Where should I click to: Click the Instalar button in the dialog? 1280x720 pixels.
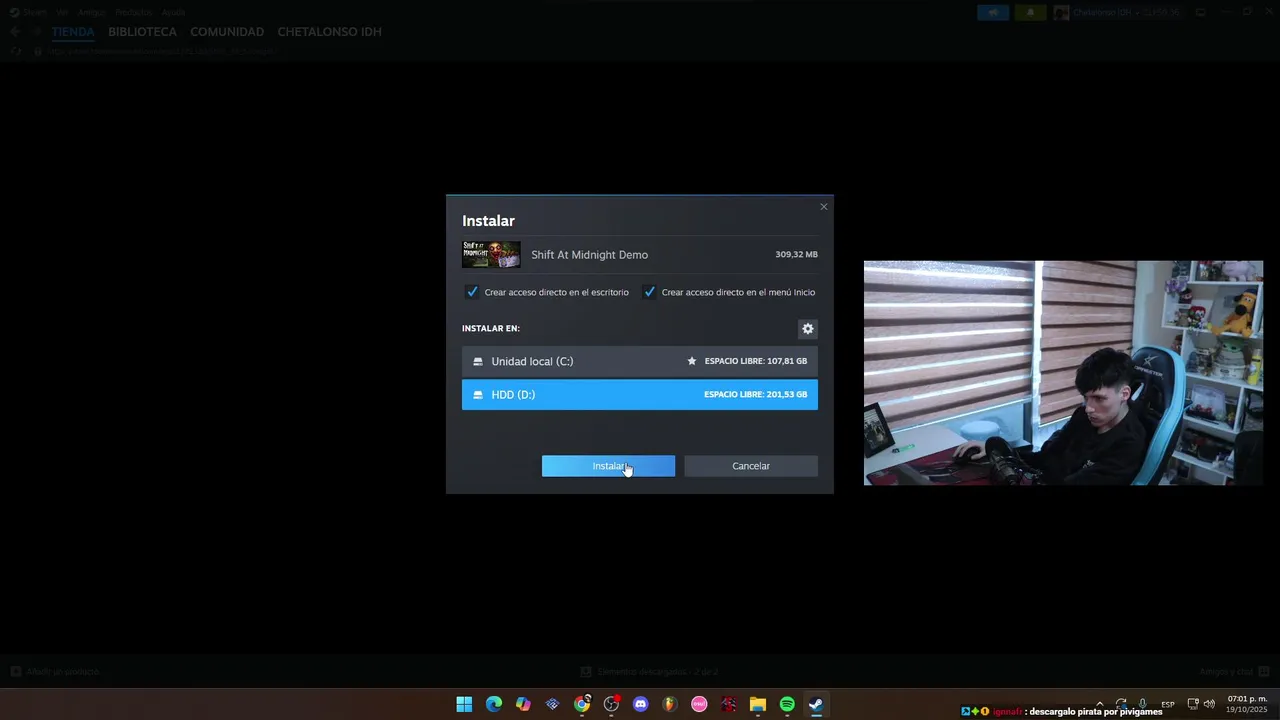(608, 466)
